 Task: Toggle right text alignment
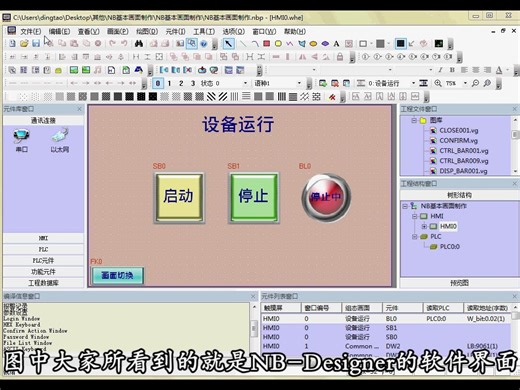[x=487, y=70]
